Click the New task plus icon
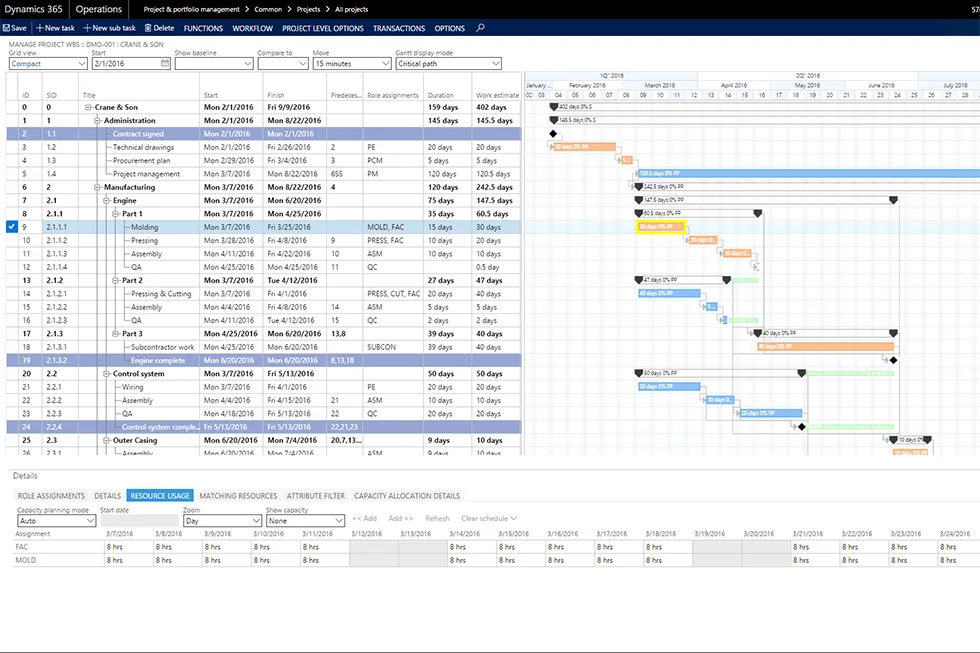Screen dimensions: 980x653 click(39, 28)
